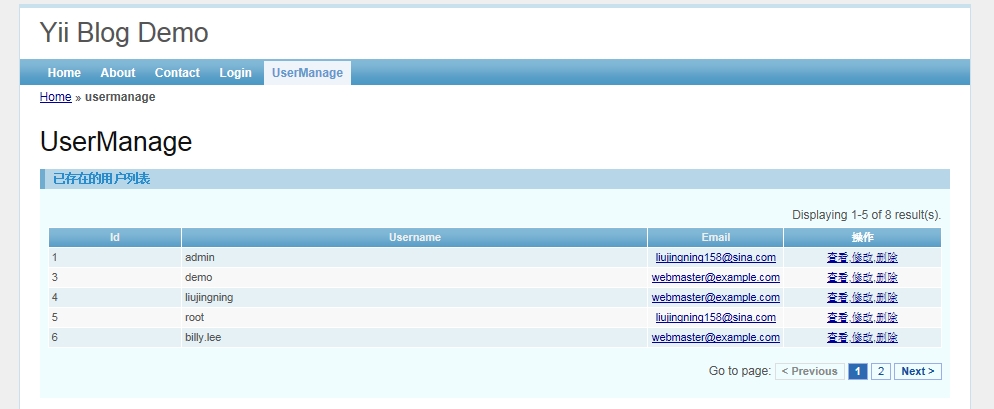This screenshot has height=409, width=994.
Task: Open the Home menu item
Action: click(64, 73)
